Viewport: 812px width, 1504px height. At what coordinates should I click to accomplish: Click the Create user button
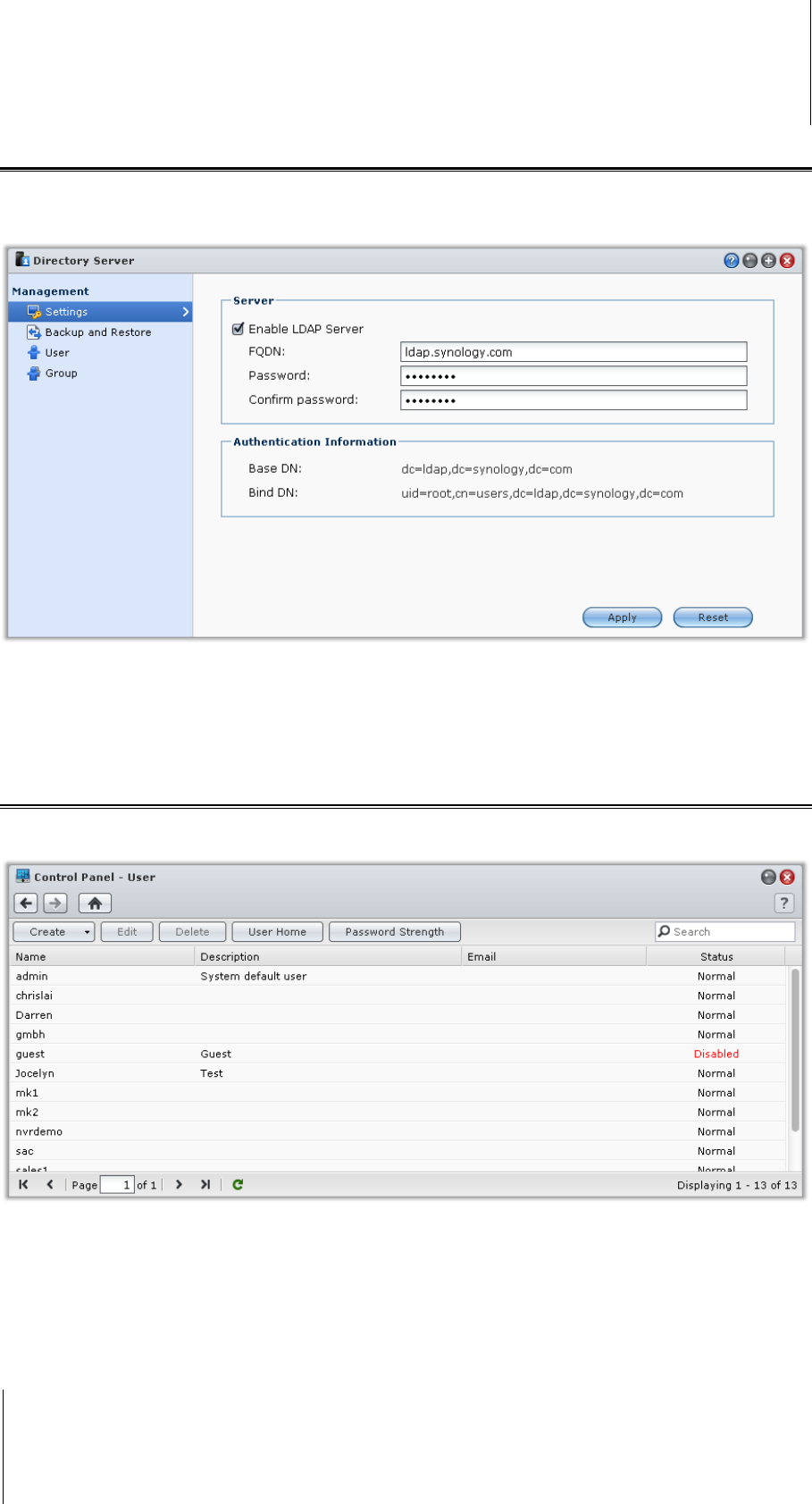47,932
